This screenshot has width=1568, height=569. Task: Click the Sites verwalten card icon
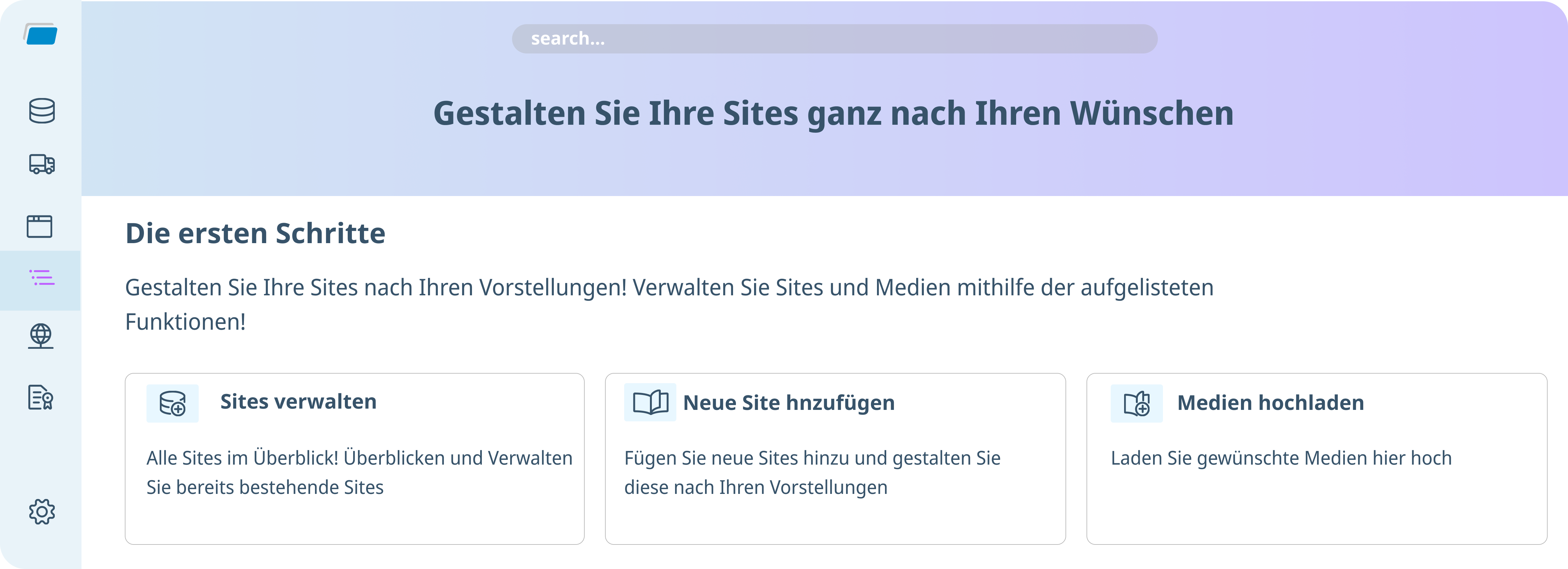pyautogui.click(x=172, y=403)
